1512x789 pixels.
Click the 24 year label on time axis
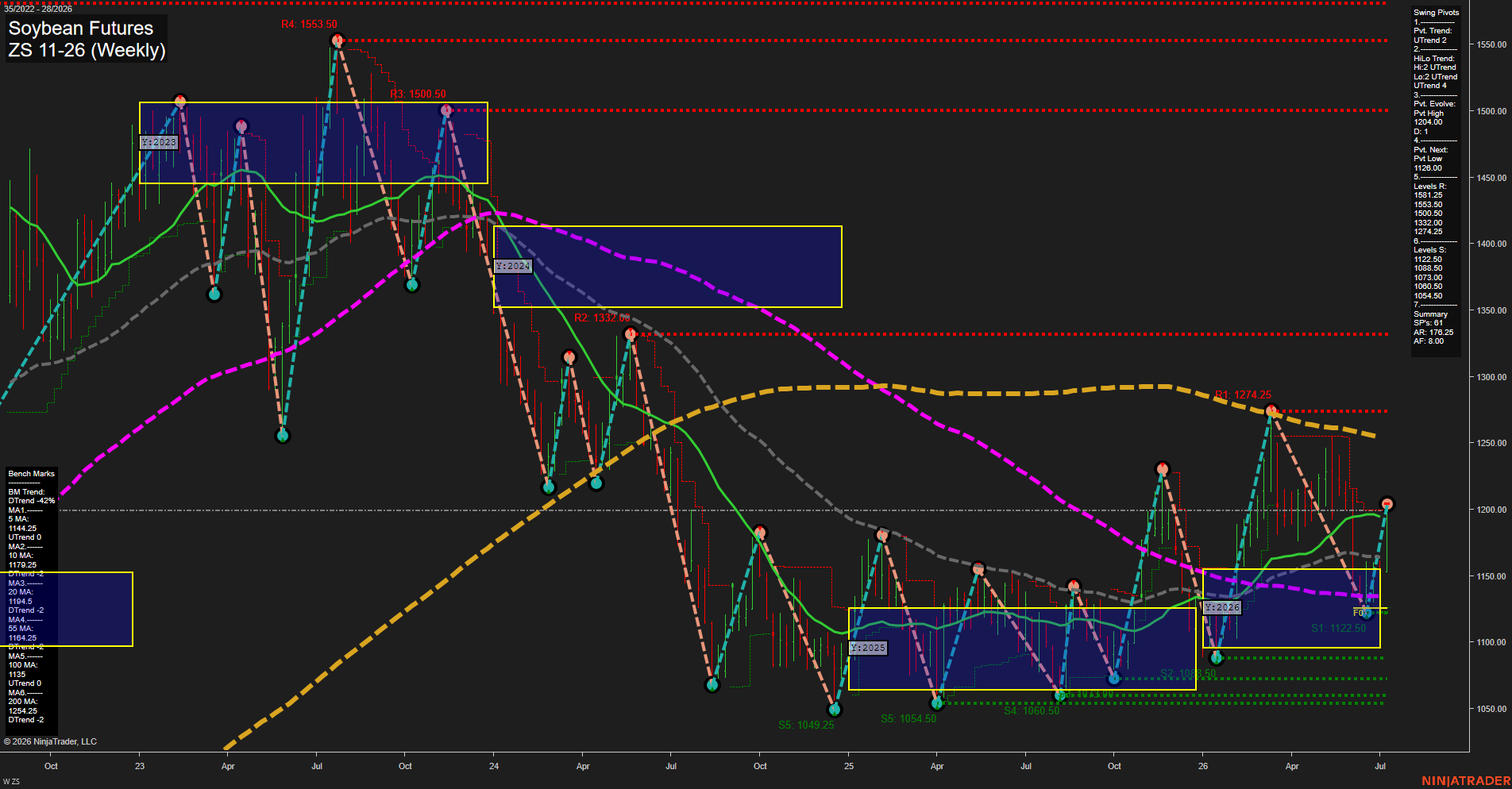point(494,766)
